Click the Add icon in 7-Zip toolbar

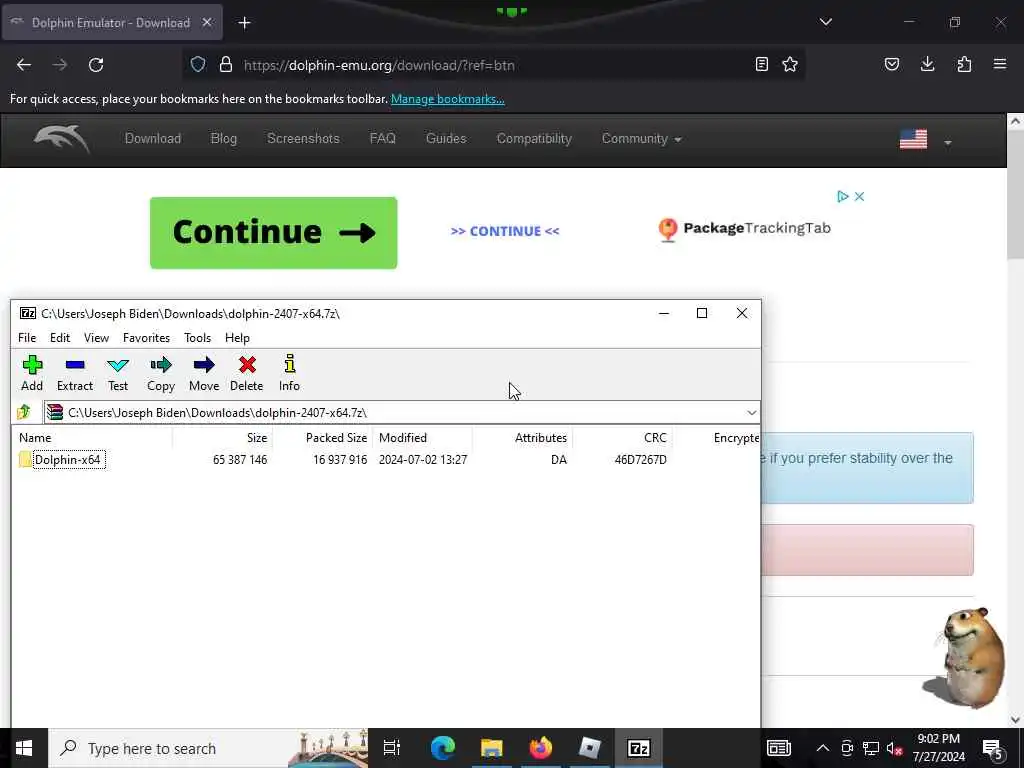[32, 373]
